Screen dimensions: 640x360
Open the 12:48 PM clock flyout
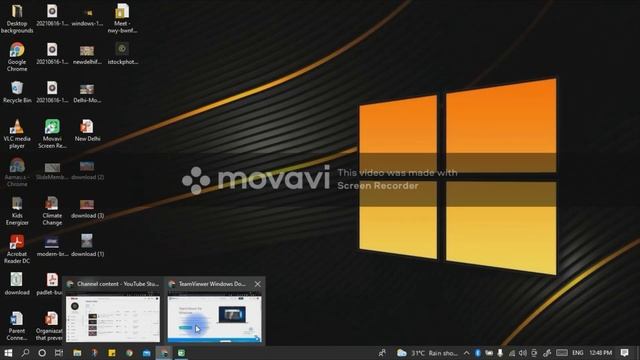(601, 353)
